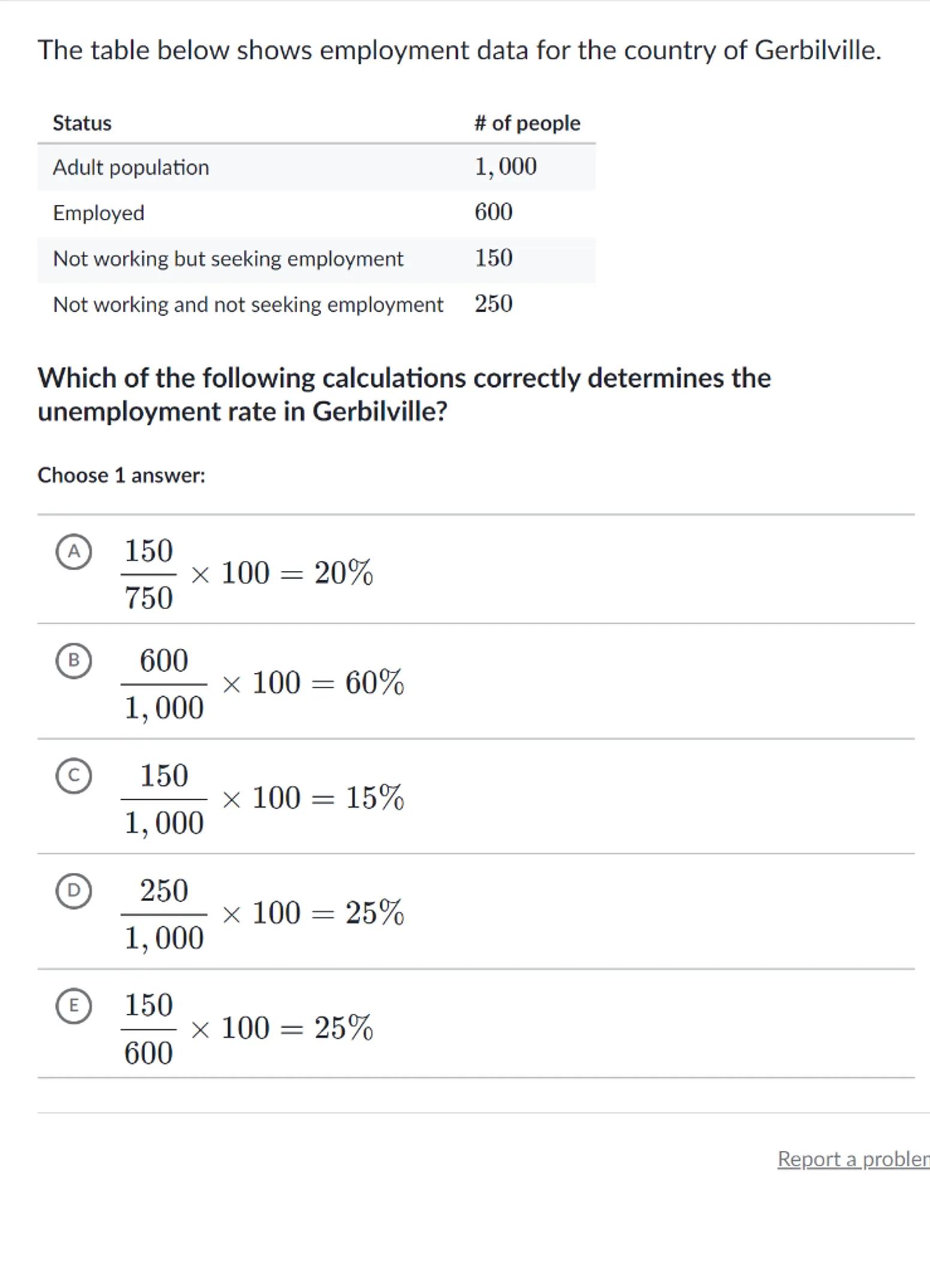Mark the E answer circle

[74, 1006]
